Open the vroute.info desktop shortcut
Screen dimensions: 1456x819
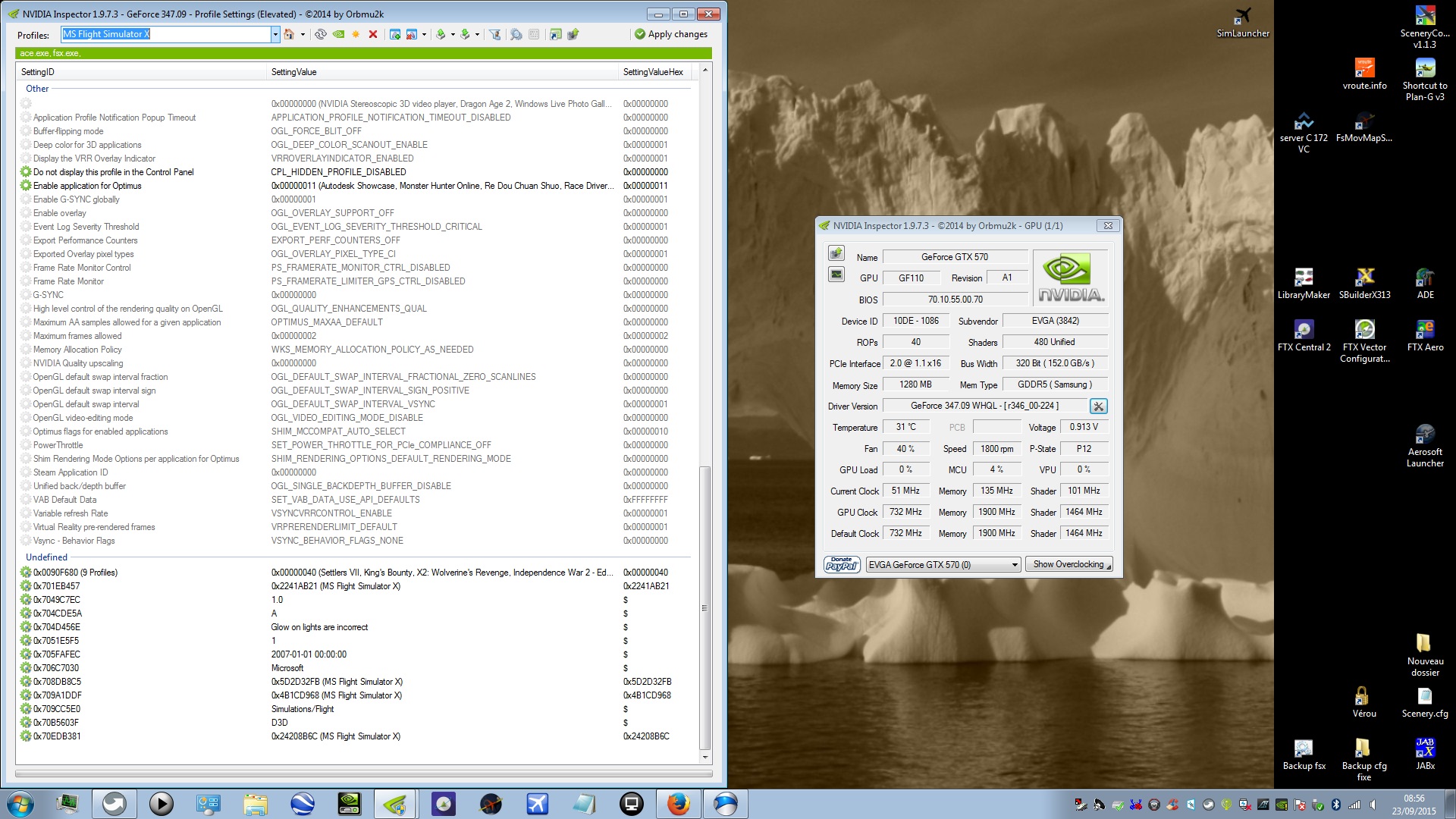coord(1364,74)
